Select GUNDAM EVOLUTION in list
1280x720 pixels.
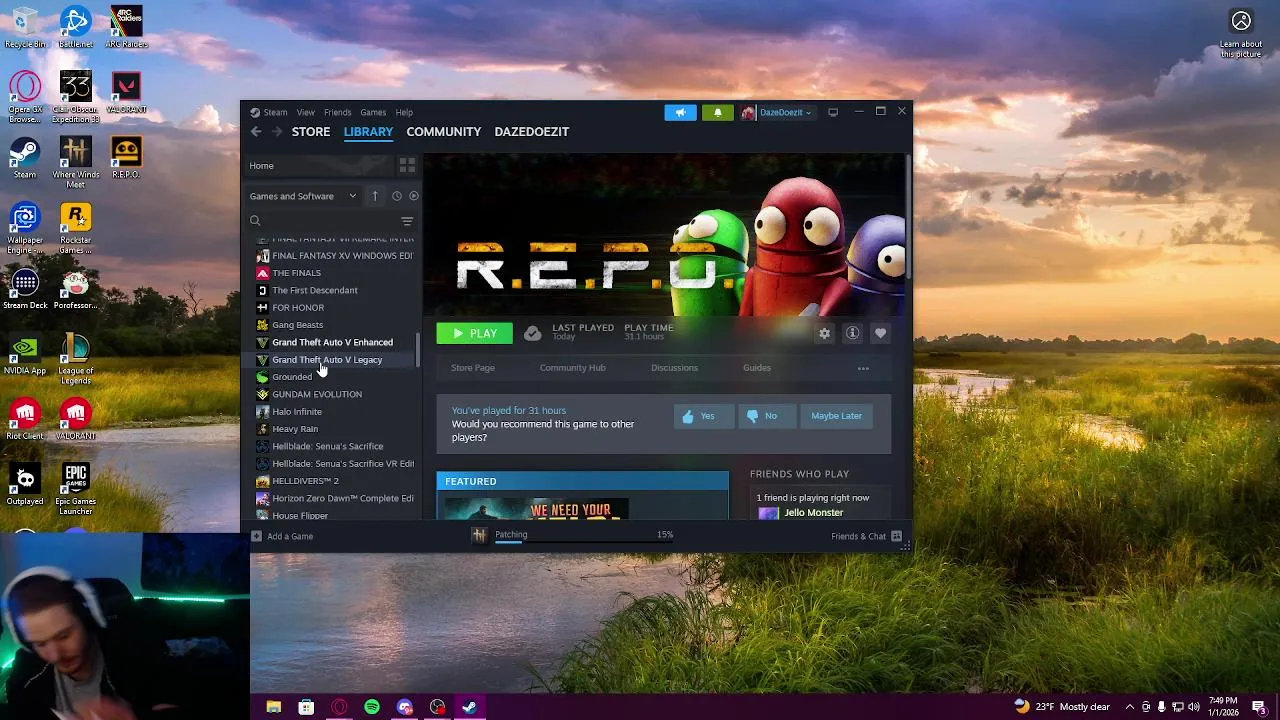click(x=317, y=394)
